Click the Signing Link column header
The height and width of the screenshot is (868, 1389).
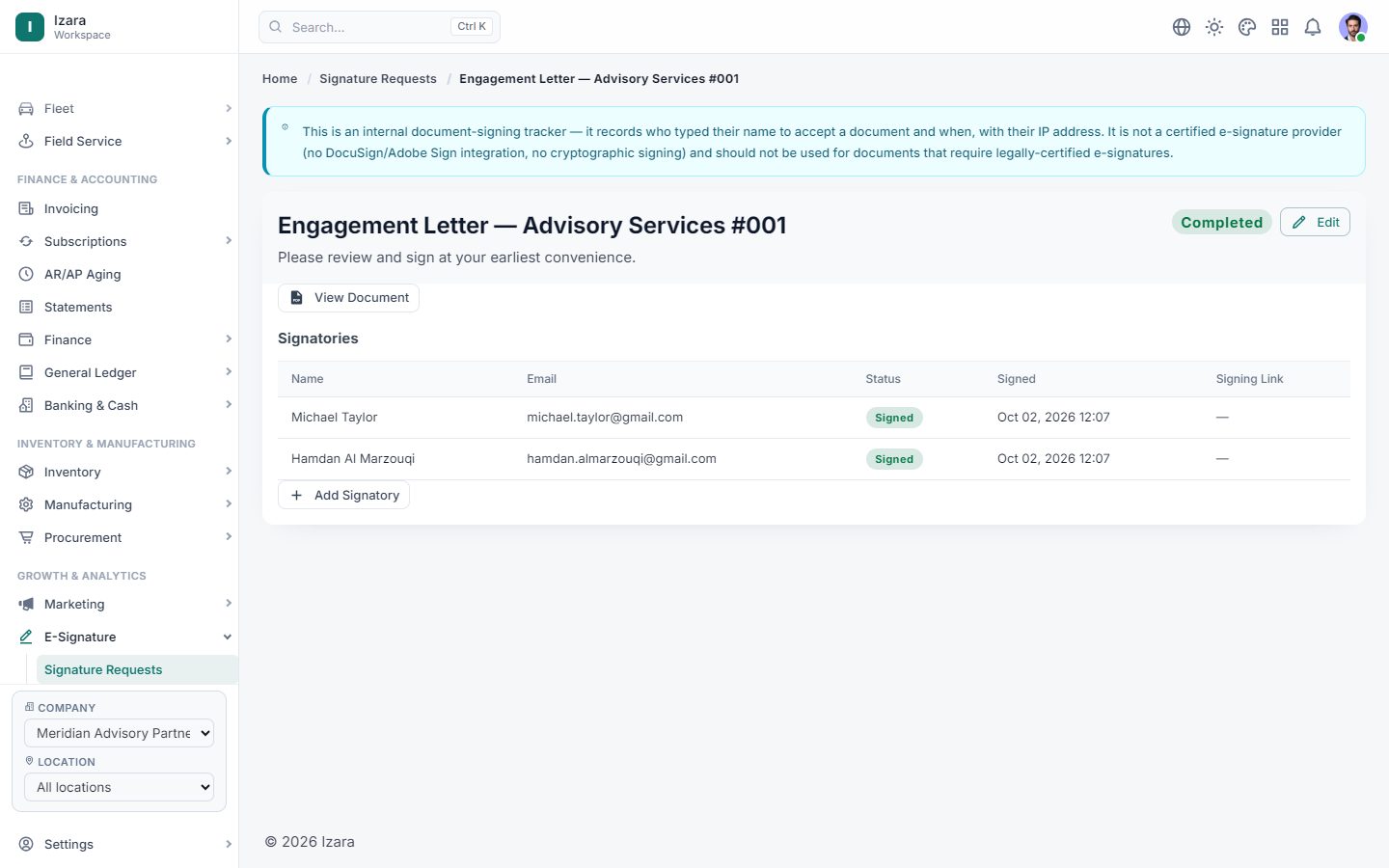(1249, 379)
